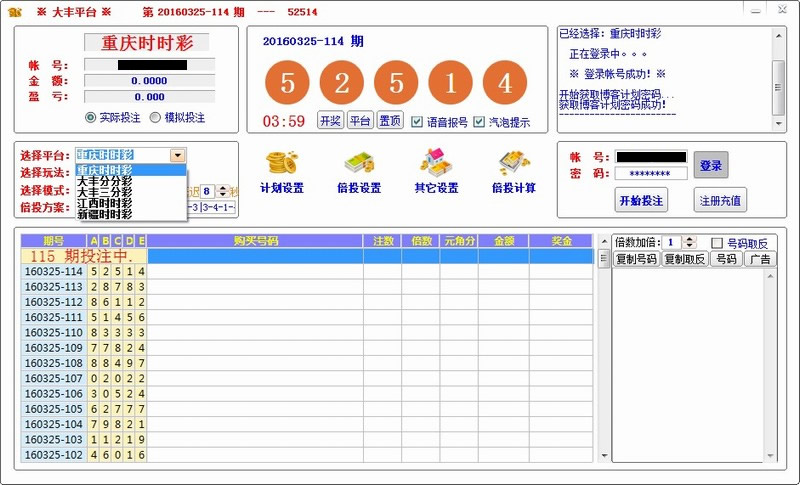
Task: Click the 复制号码 copy numbers button
Action: (x=636, y=259)
